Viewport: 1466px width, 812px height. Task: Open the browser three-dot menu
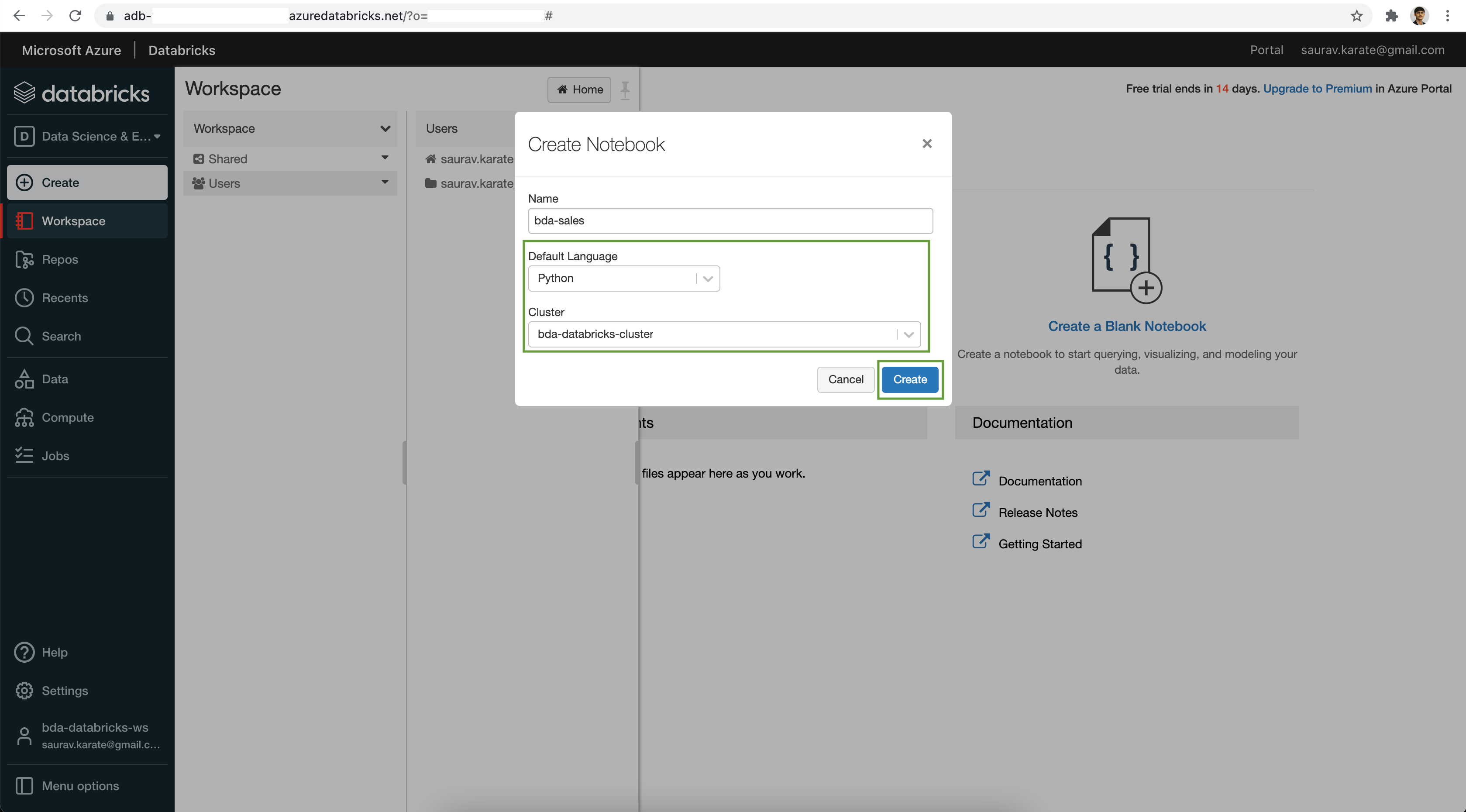point(1447,15)
